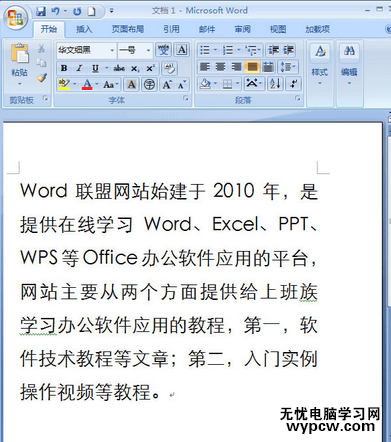Click the enclosed character icon
Image resolution: width=391 pixels, height=442 pixels.
coord(149,84)
